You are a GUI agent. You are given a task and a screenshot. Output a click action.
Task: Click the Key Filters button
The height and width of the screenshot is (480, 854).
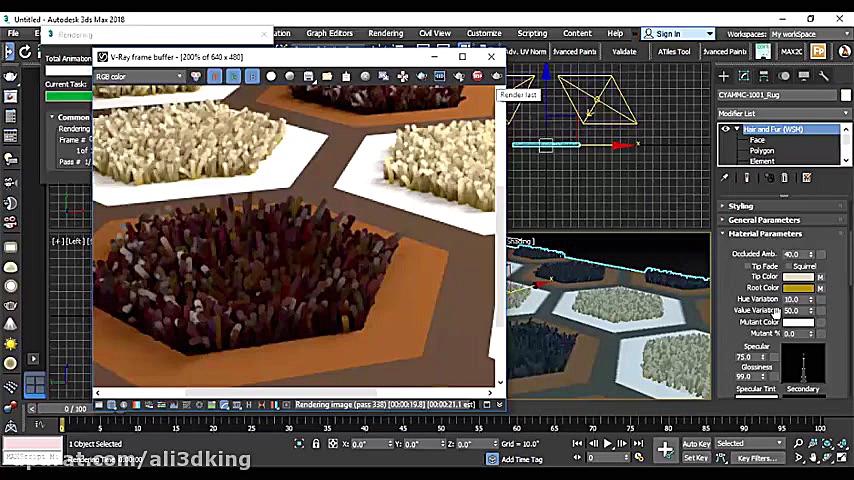pyautogui.click(x=756, y=458)
